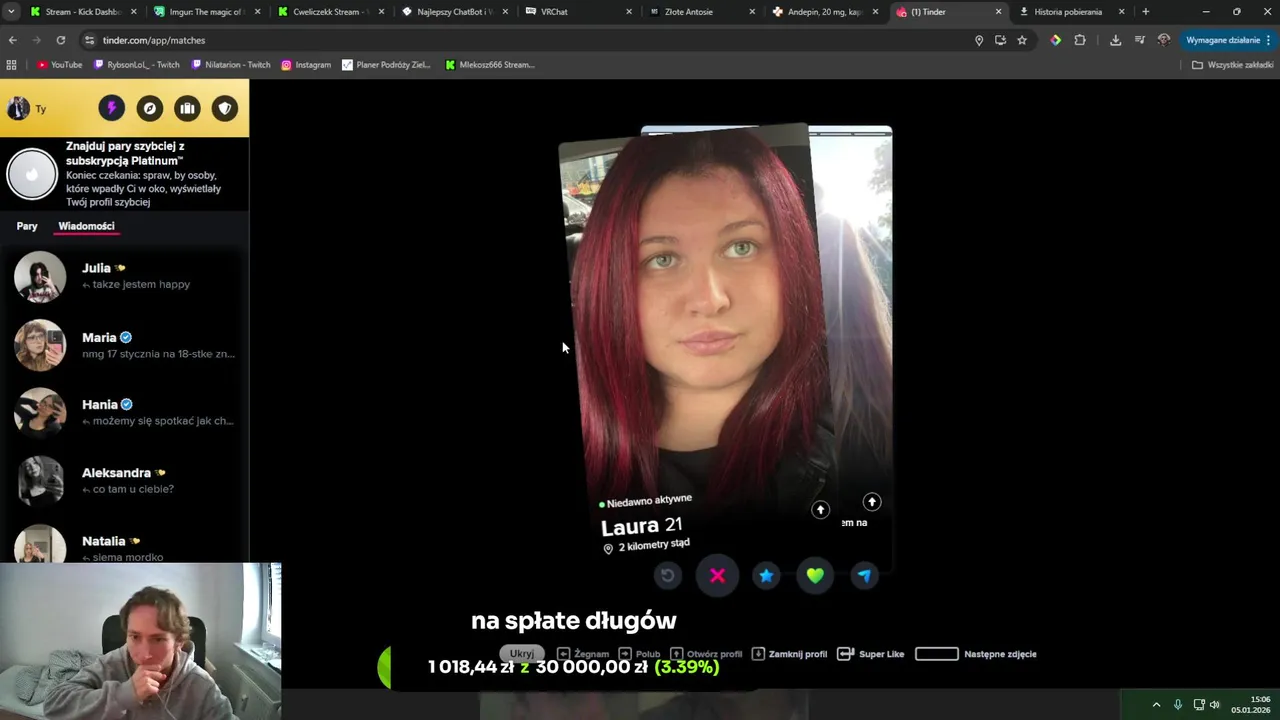The image size is (1280, 720).
Task: Open the Wszystkie zakładki folder
Action: point(1233,65)
